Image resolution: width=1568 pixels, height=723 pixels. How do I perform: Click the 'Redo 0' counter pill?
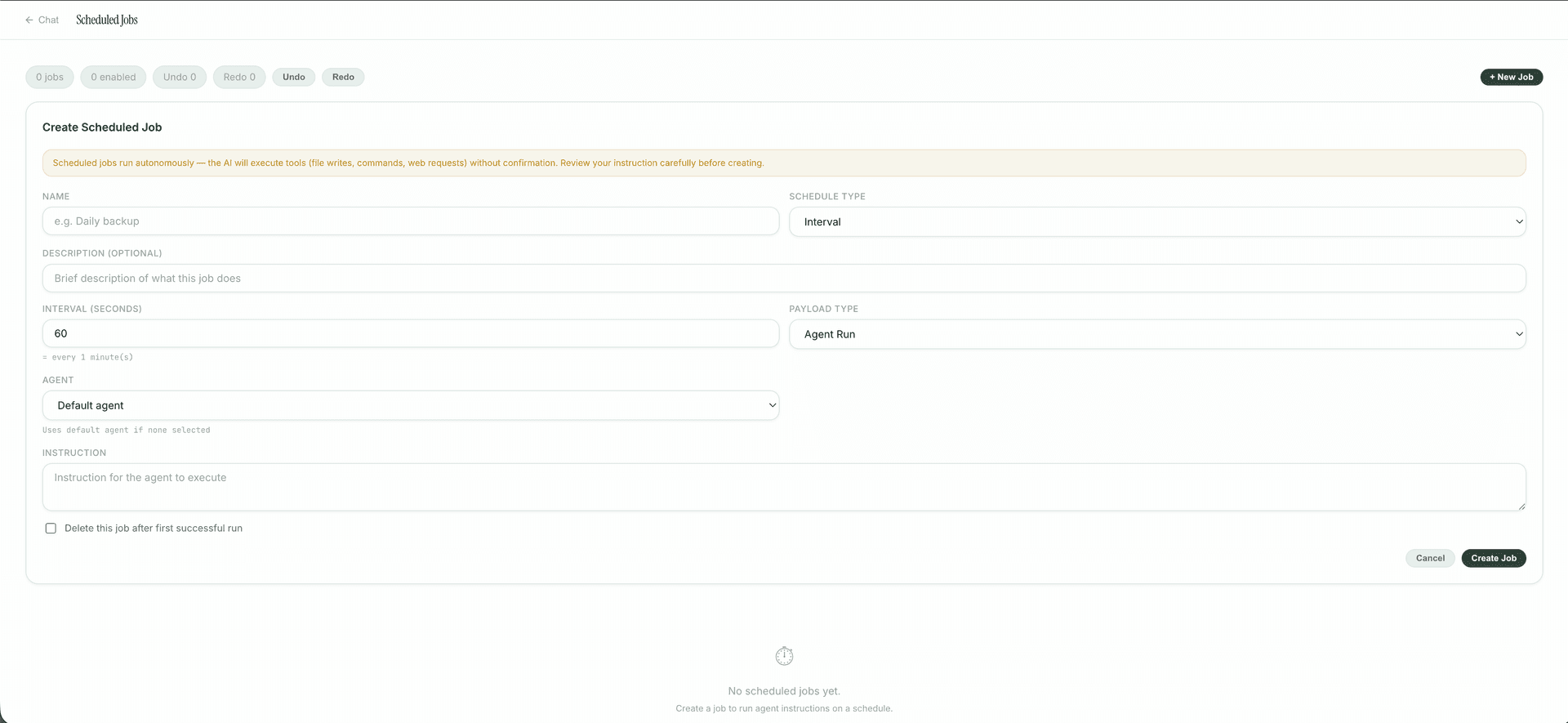(239, 78)
